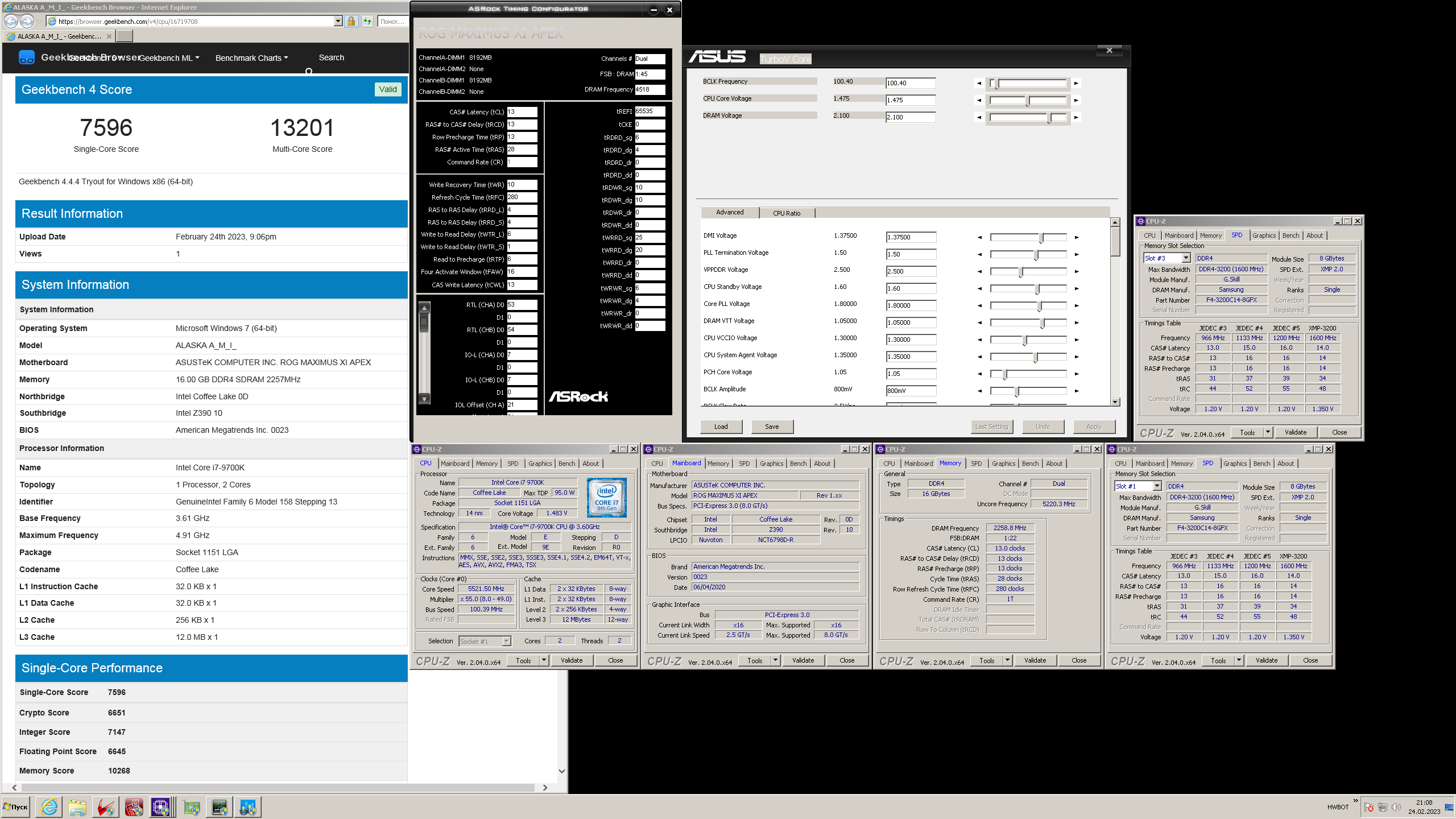Click the Intel Core i7 logo in CPU-Z
The image size is (1456, 819).
point(606,498)
